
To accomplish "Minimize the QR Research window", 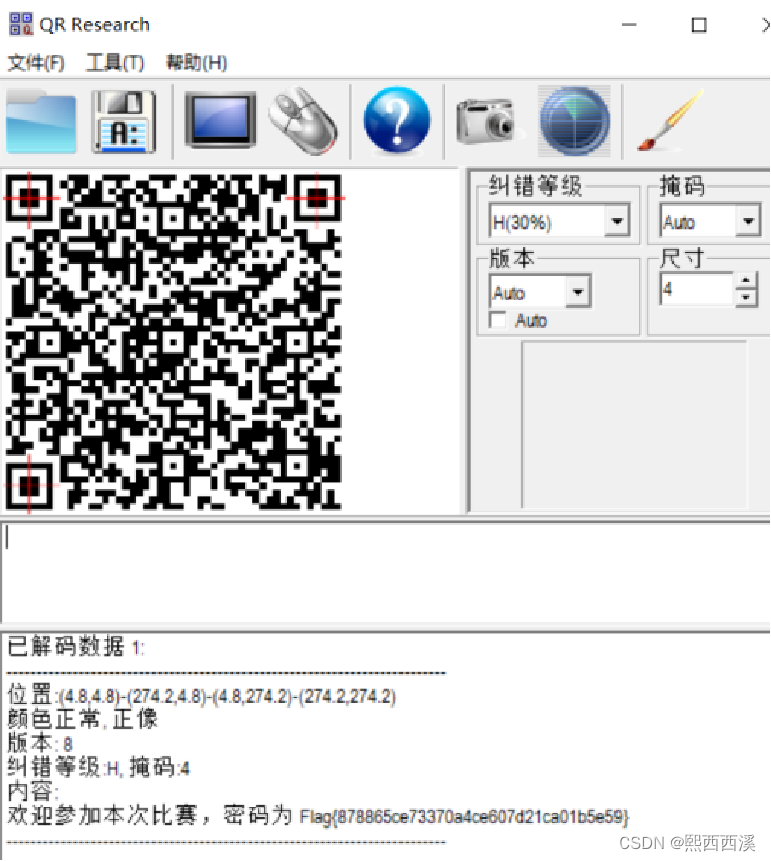I will (x=629, y=25).
